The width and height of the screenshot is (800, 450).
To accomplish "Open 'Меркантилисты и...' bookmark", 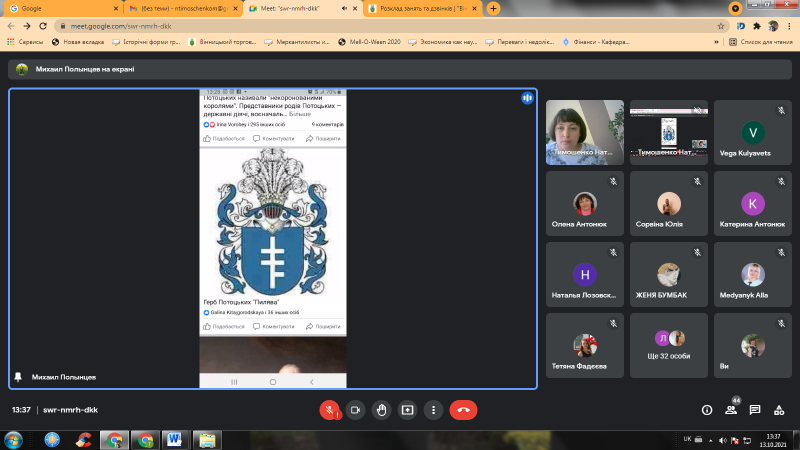I will 297,42.
